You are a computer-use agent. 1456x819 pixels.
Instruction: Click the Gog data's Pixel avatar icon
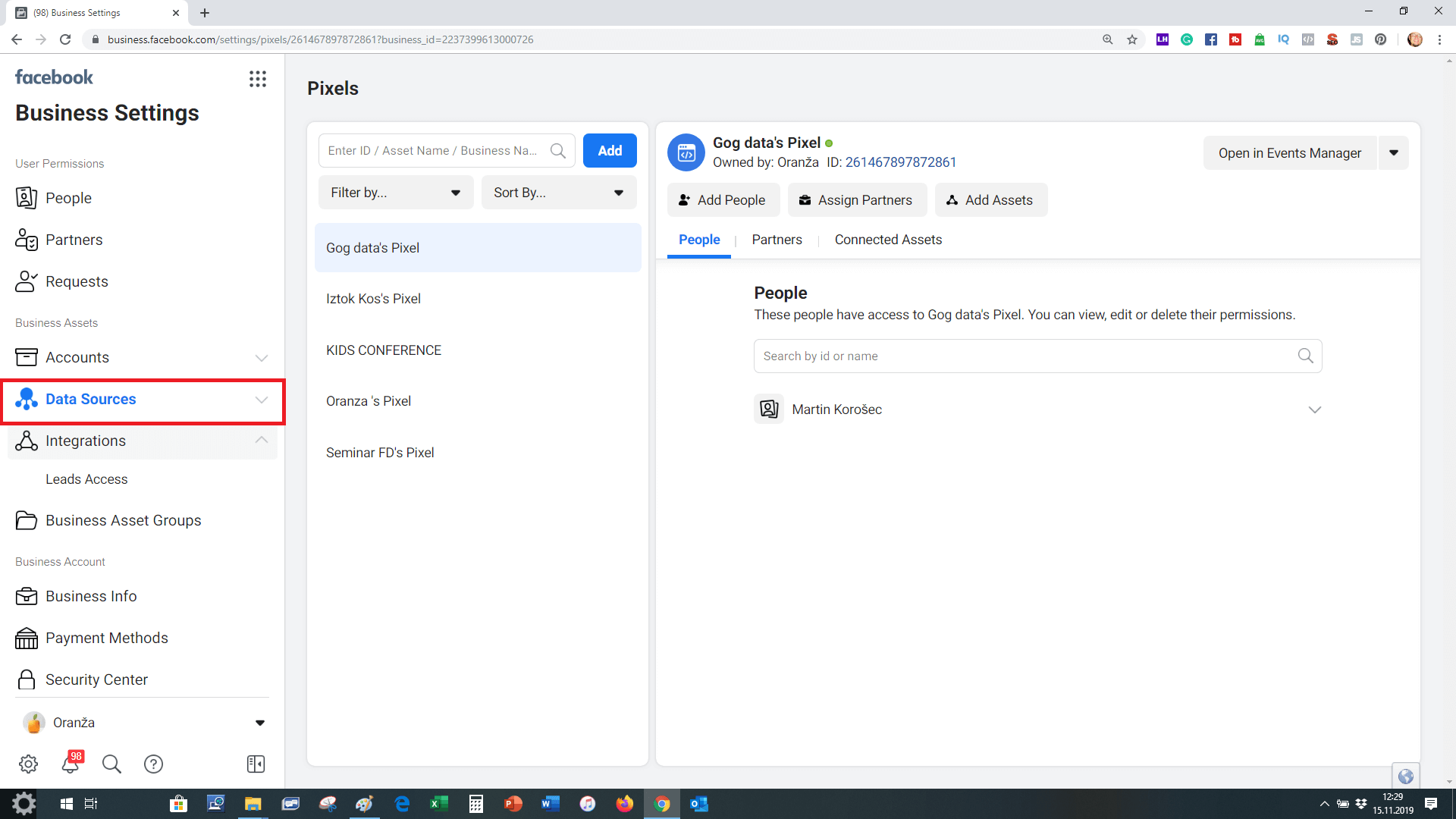click(686, 152)
